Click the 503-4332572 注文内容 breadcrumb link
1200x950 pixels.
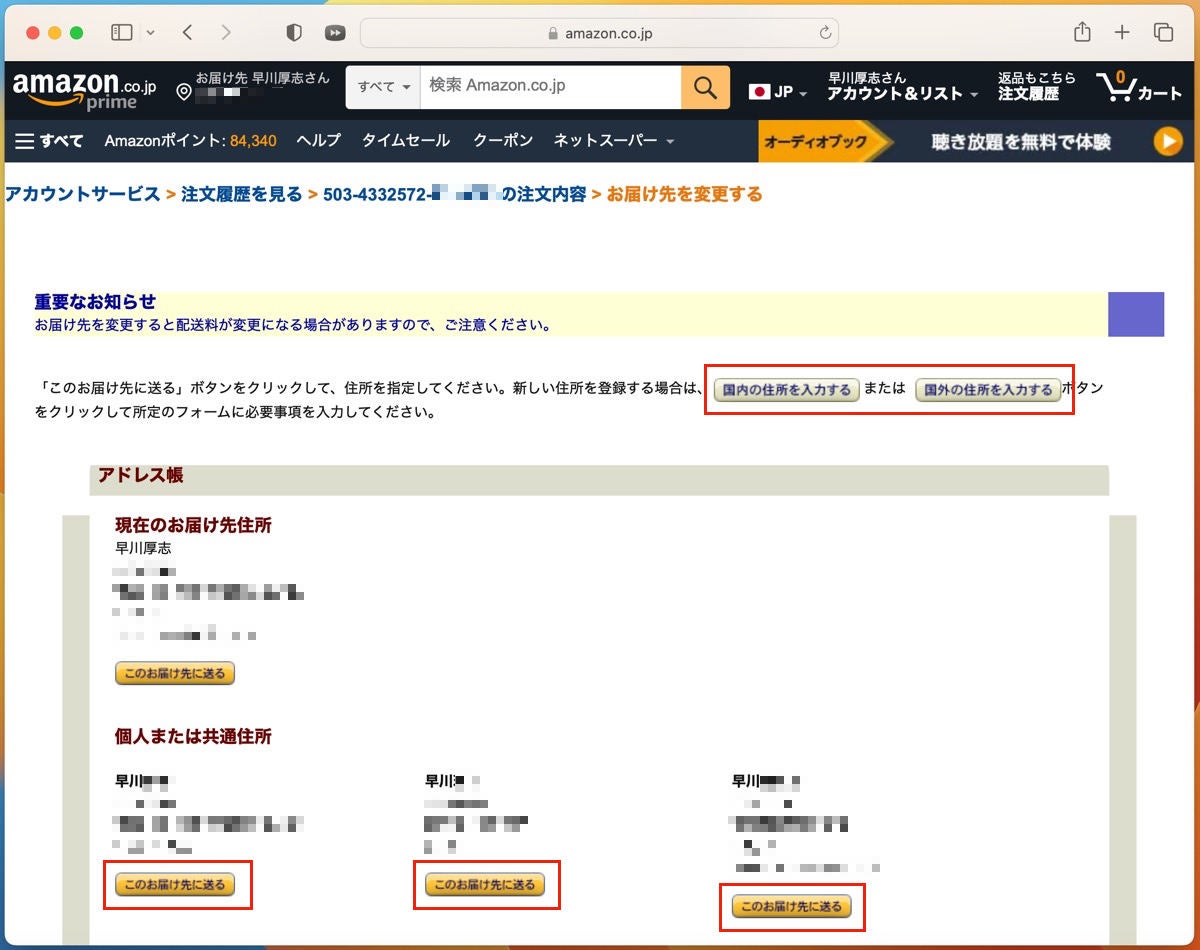[454, 194]
